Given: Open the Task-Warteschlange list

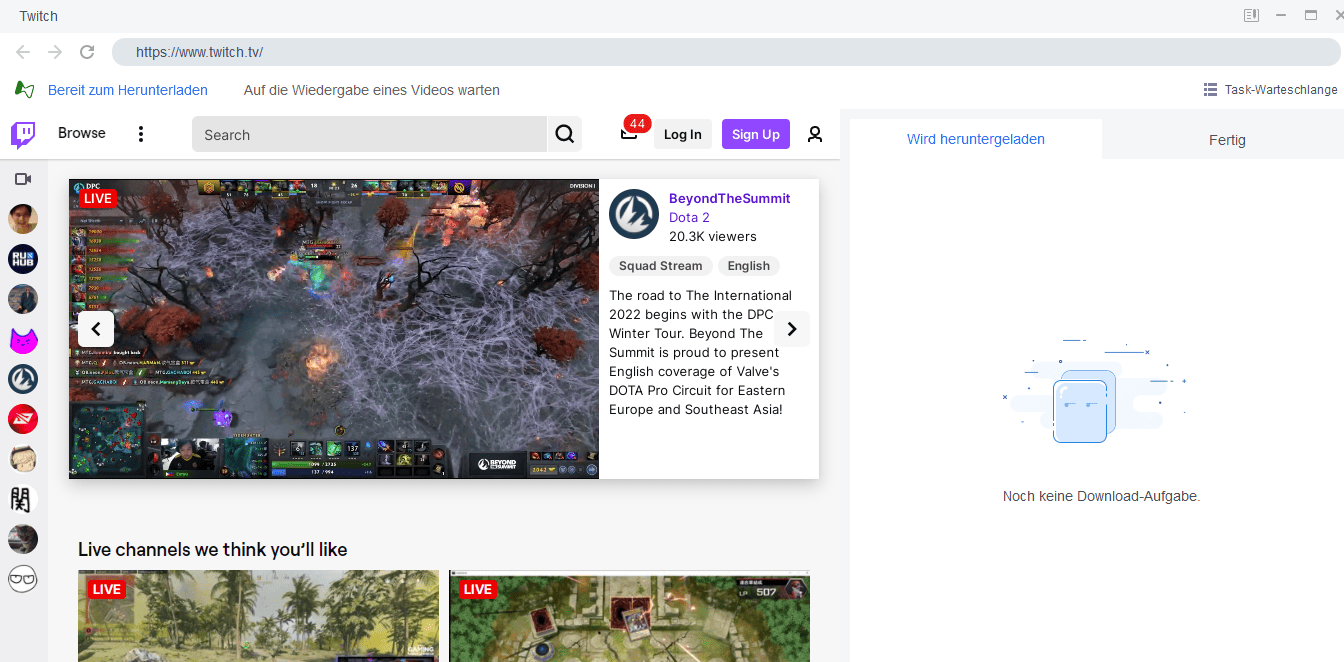Looking at the screenshot, I should point(1270,90).
